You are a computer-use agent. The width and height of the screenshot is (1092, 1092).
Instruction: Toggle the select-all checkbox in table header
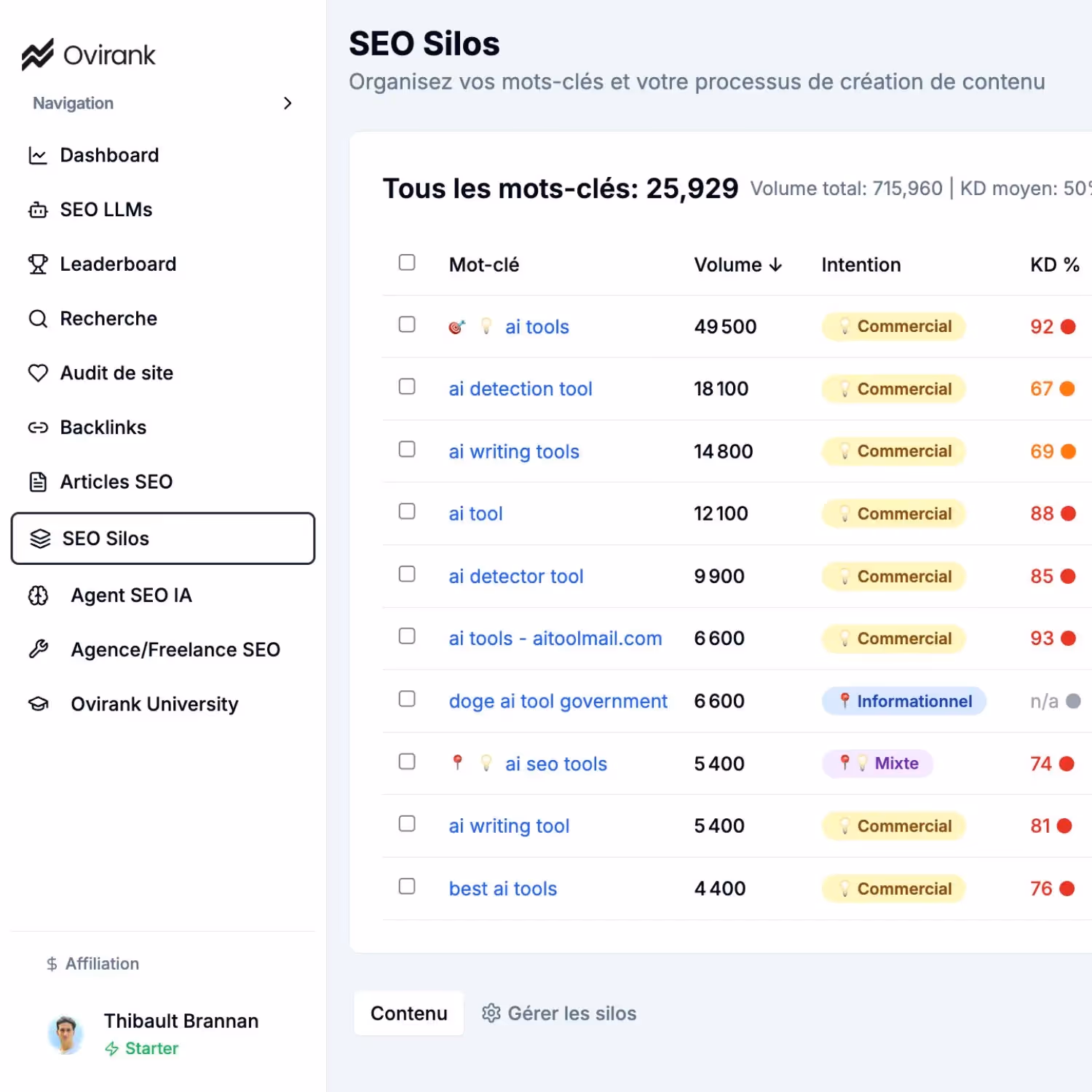click(407, 262)
